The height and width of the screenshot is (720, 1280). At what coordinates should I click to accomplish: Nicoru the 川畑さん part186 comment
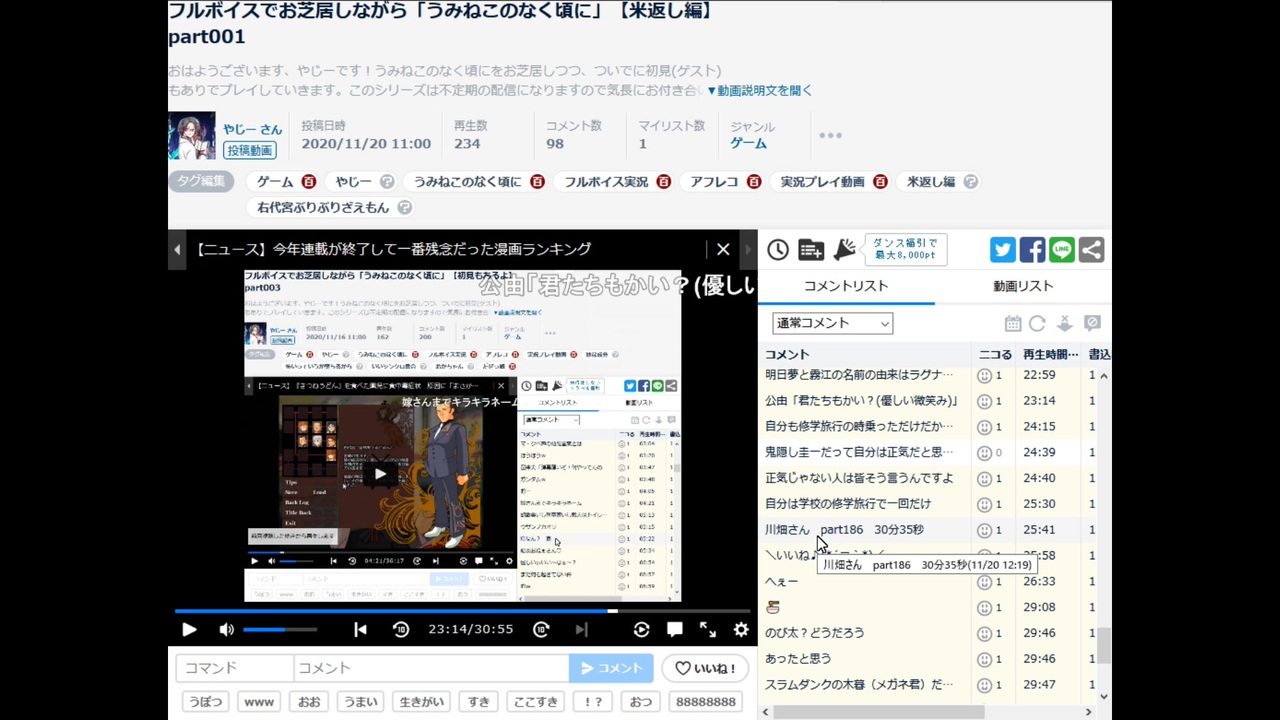[985, 530]
